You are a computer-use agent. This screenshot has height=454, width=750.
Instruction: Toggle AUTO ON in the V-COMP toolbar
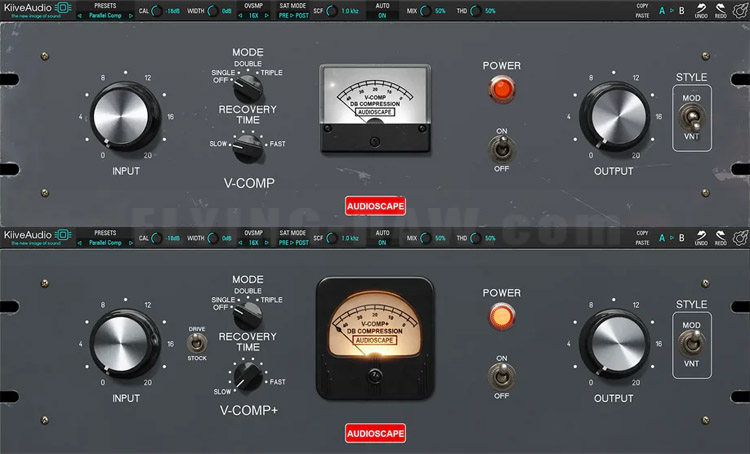pos(382,16)
